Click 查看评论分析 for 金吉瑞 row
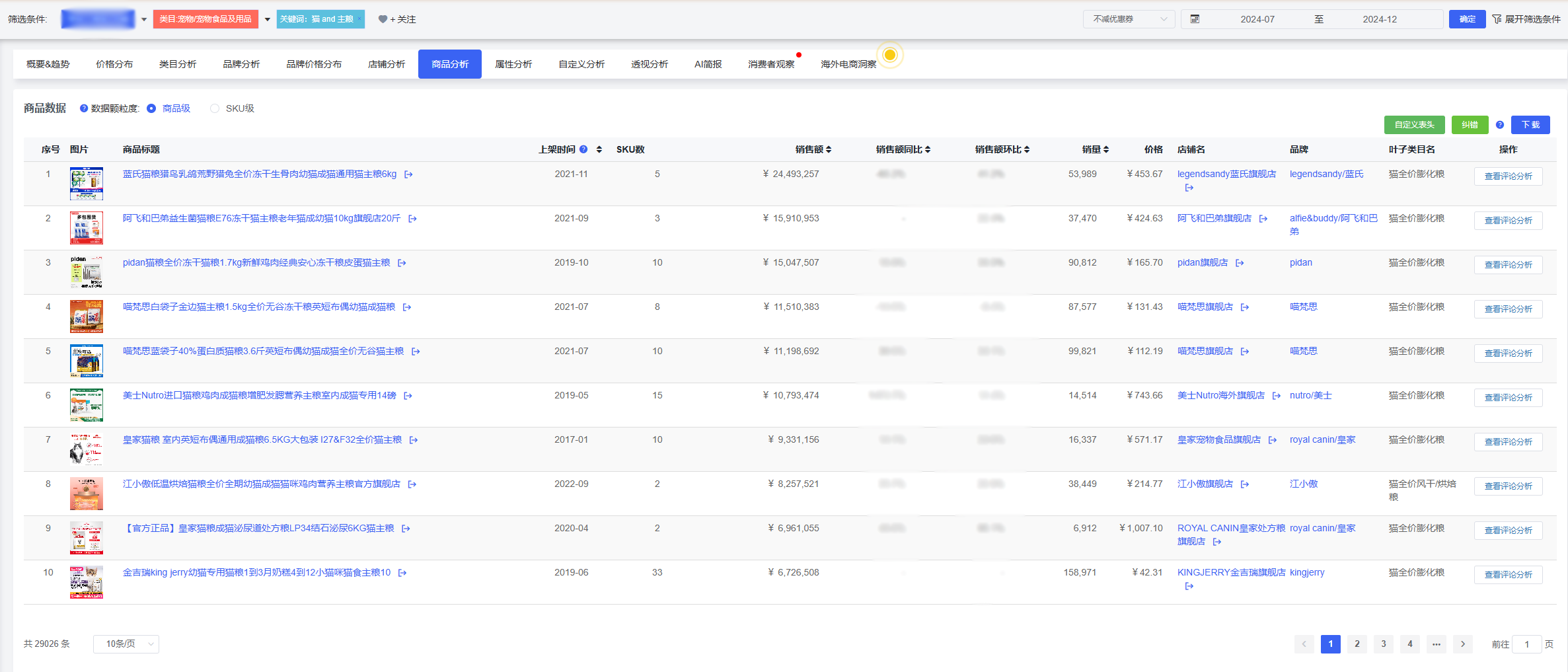Screen dimensions: 1568x672 click(1509, 575)
